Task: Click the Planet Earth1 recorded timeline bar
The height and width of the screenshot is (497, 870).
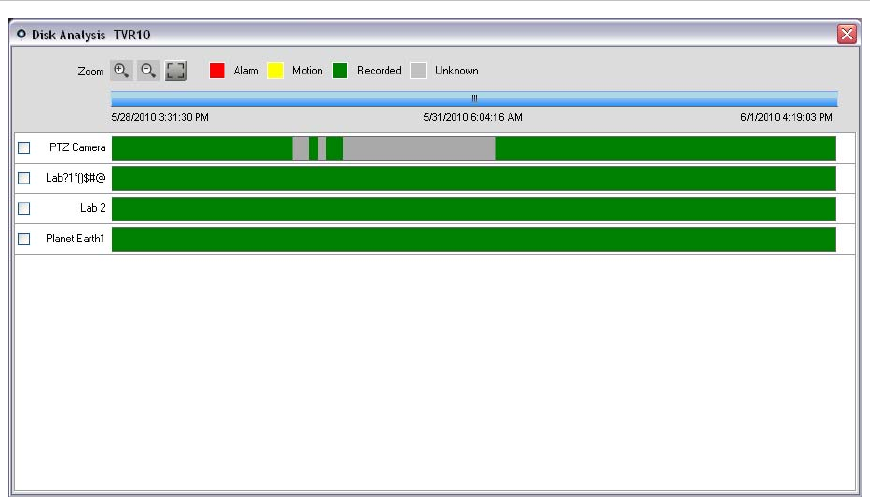Action: (474, 239)
